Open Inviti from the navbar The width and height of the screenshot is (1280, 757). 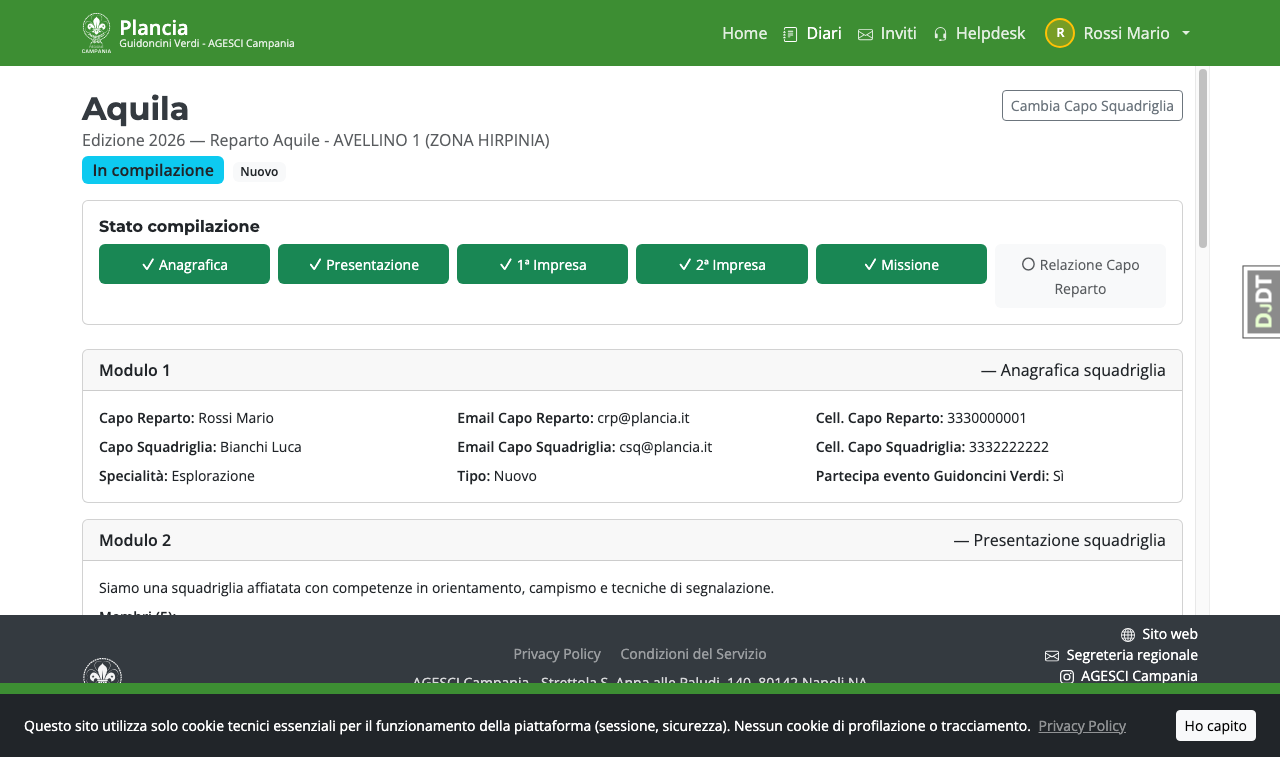(887, 33)
